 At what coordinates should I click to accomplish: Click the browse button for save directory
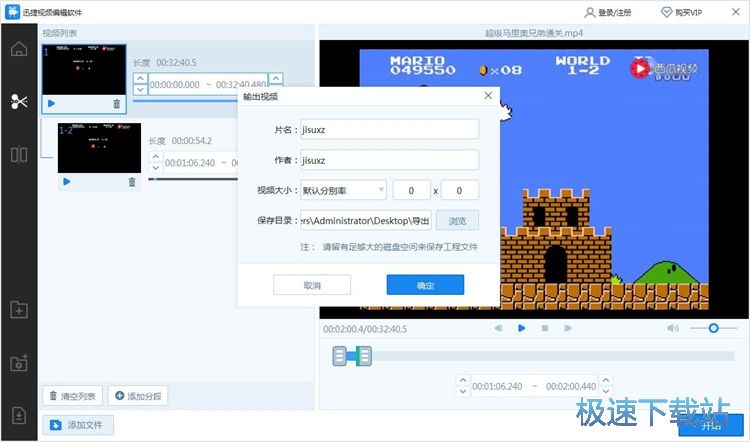point(457,221)
